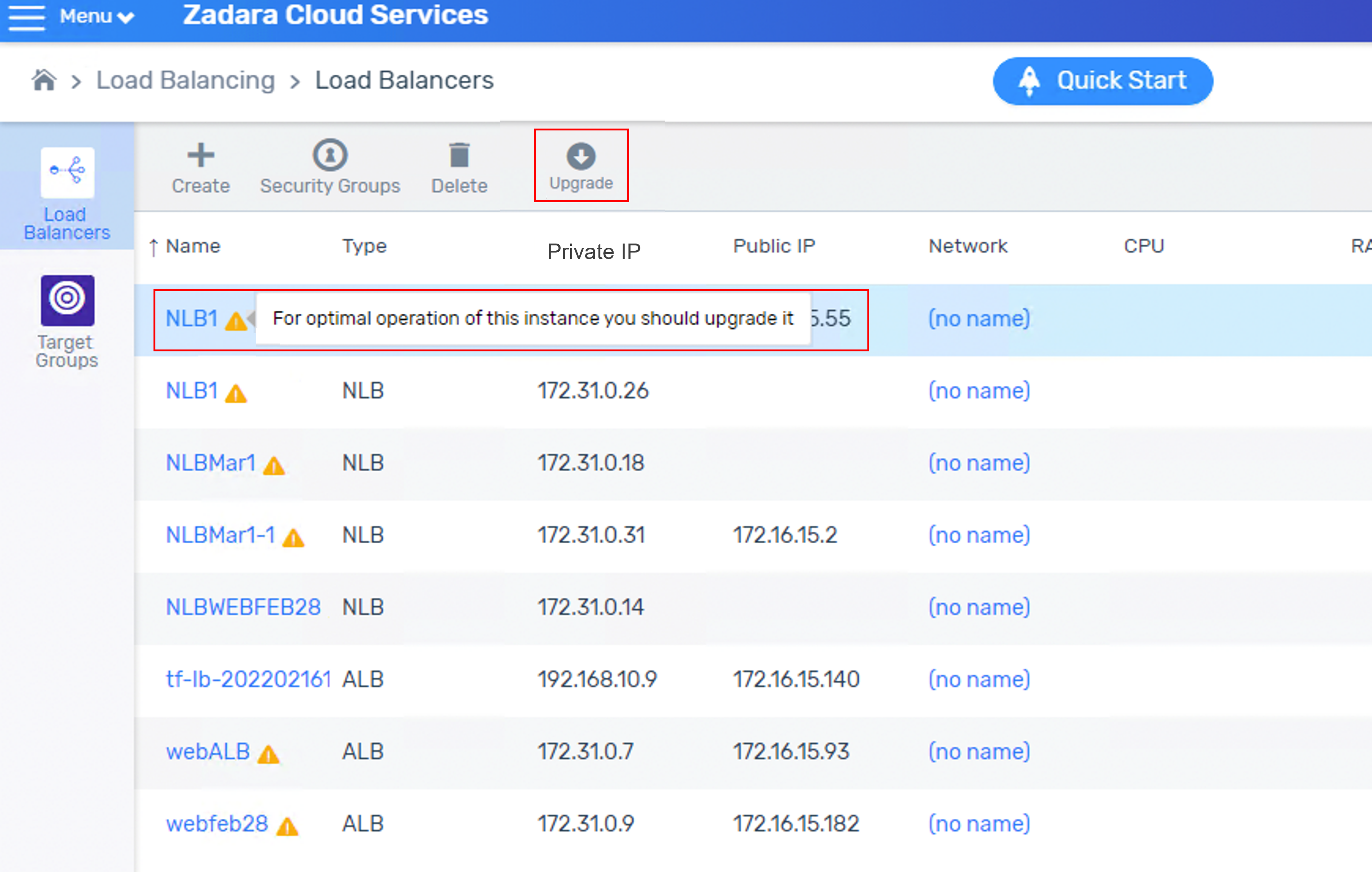Open the Load Balancers sidebar icon
The height and width of the screenshot is (872, 1372).
click(x=67, y=173)
